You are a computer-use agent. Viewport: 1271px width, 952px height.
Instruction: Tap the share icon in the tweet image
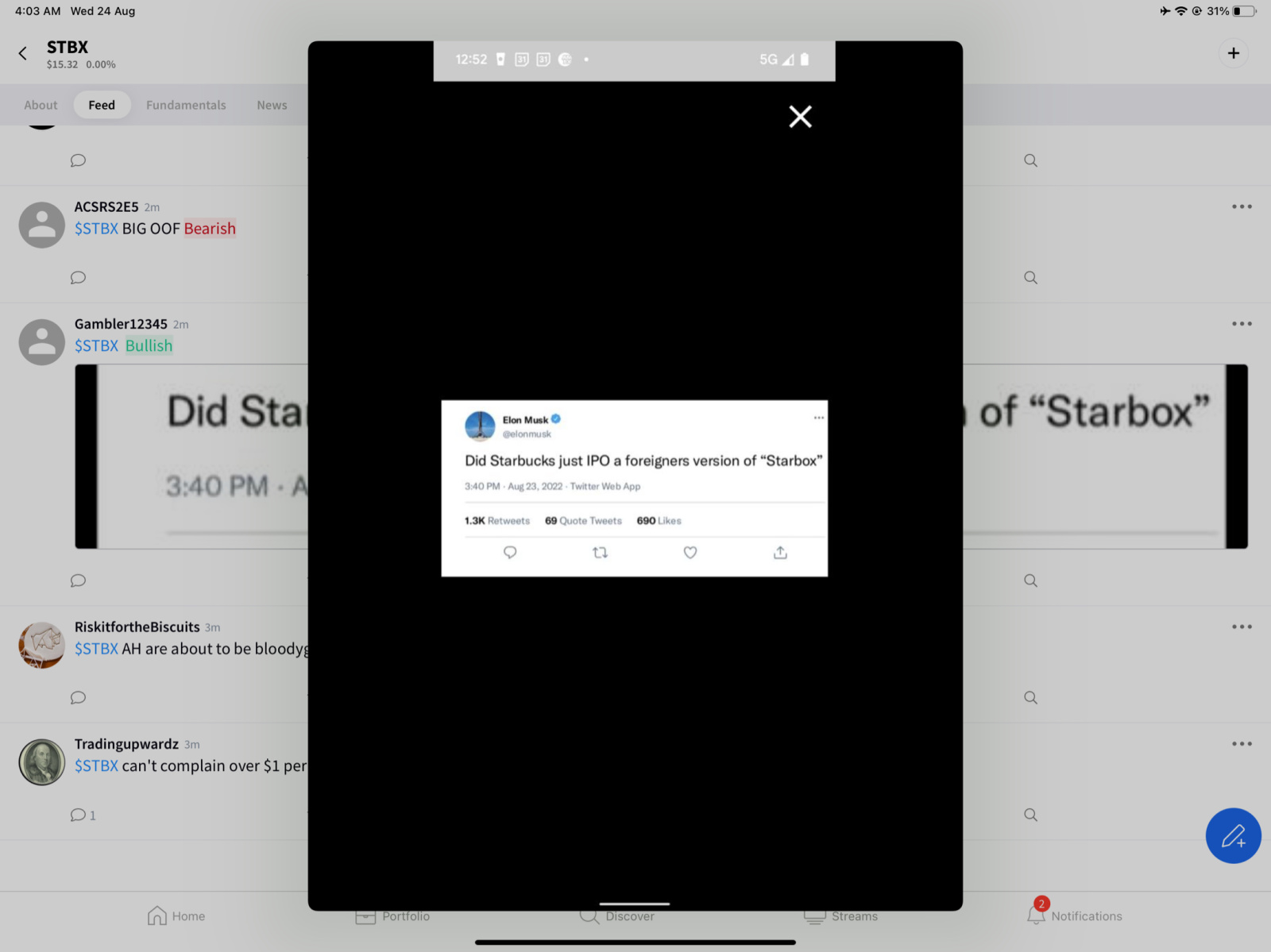click(780, 553)
